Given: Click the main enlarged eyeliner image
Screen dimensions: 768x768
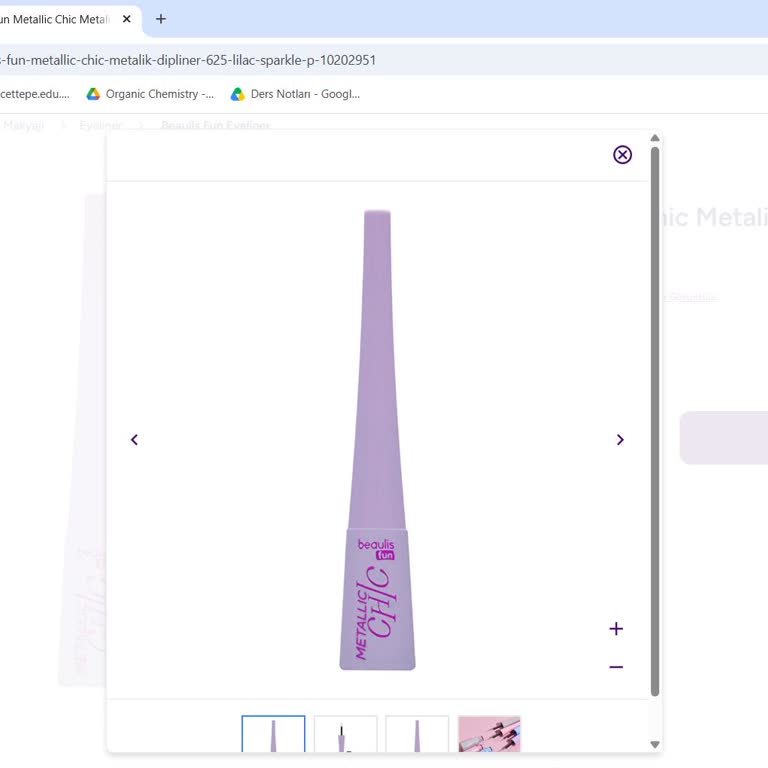Looking at the screenshot, I should click(377, 440).
